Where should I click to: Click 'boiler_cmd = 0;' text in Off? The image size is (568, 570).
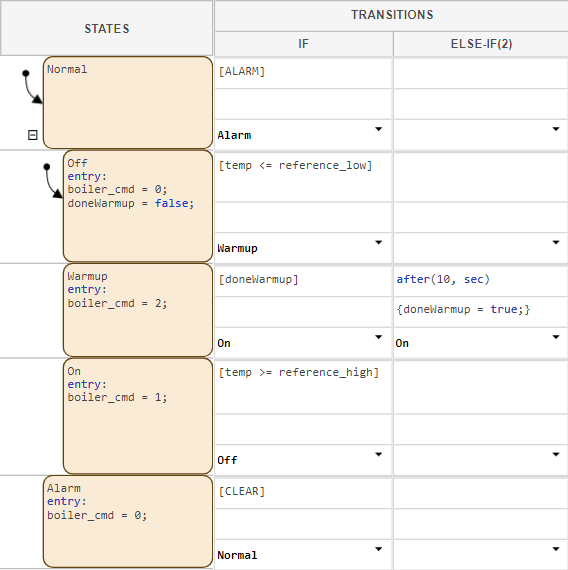tap(117, 189)
